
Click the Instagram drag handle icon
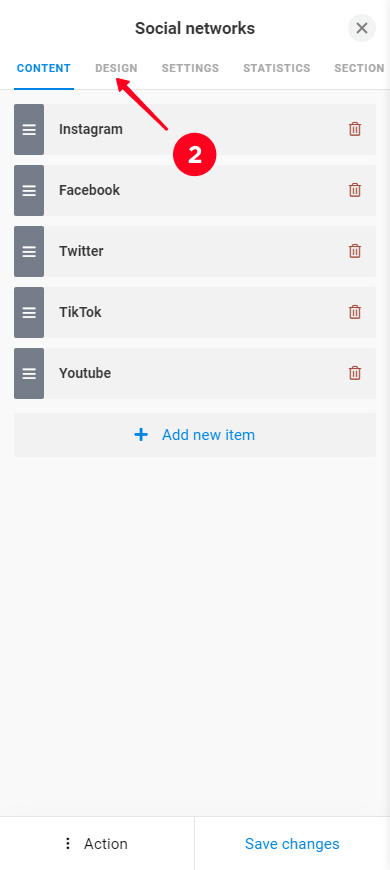point(29,129)
